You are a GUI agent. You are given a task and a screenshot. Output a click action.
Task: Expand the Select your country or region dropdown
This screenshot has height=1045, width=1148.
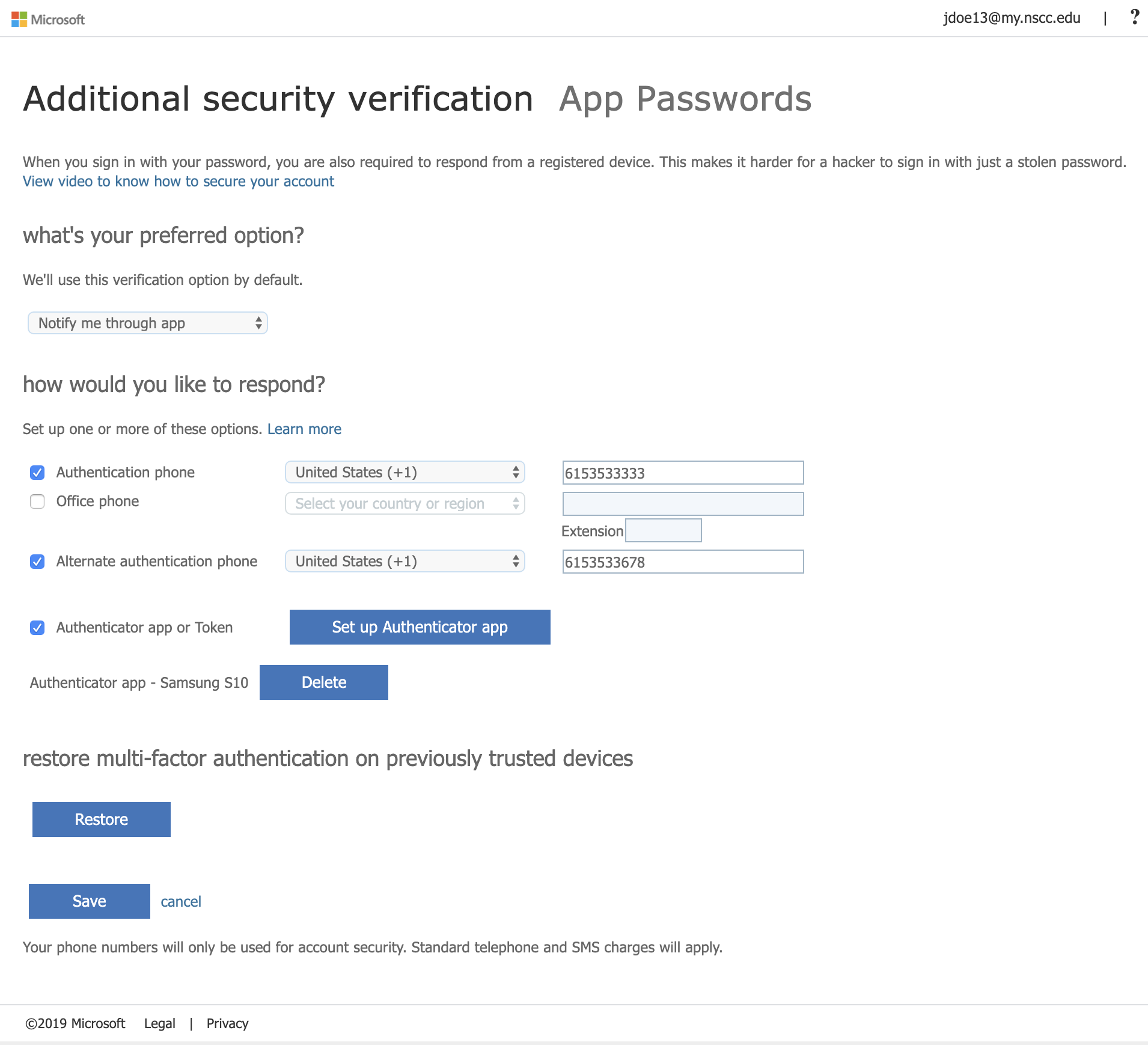(405, 503)
